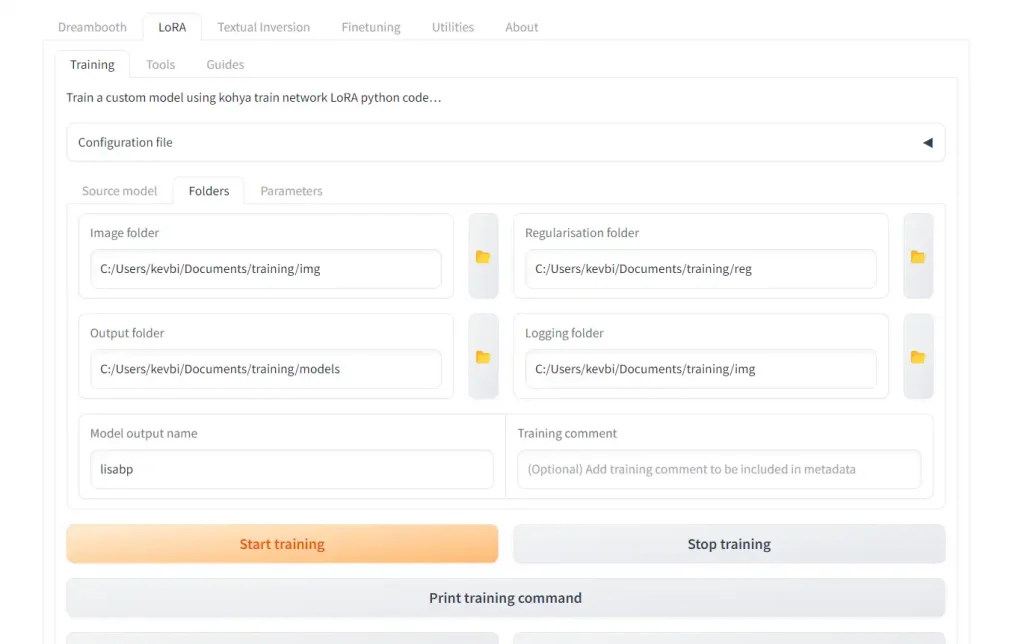Click folder icon next to Output folder
This screenshot has height=644, width=1024.
pos(483,357)
